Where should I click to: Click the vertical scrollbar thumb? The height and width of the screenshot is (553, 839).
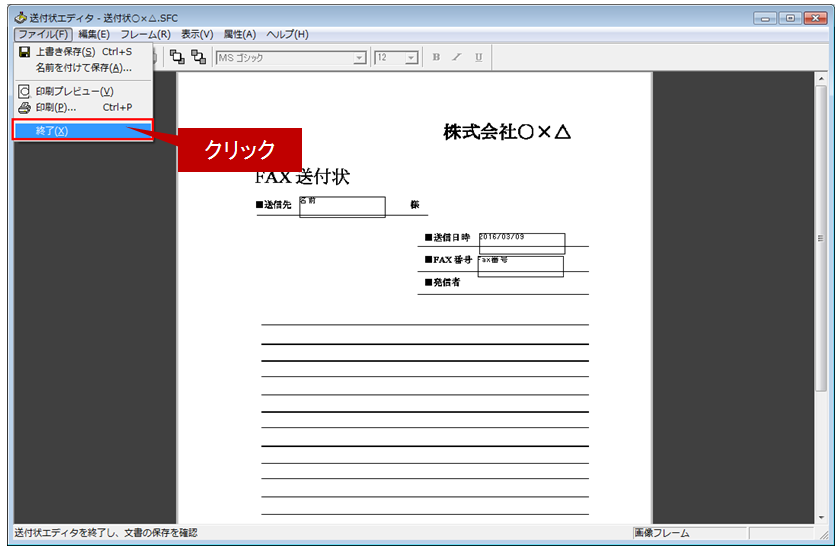pyautogui.click(x=821, y=238)
